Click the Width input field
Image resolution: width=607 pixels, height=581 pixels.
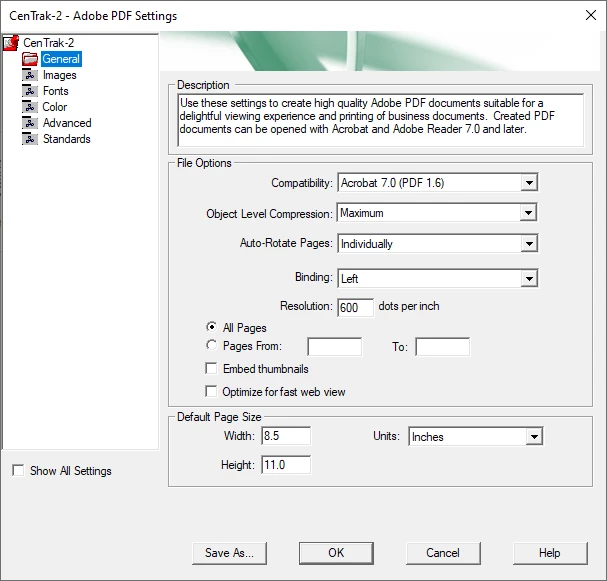tap(286, 436)
